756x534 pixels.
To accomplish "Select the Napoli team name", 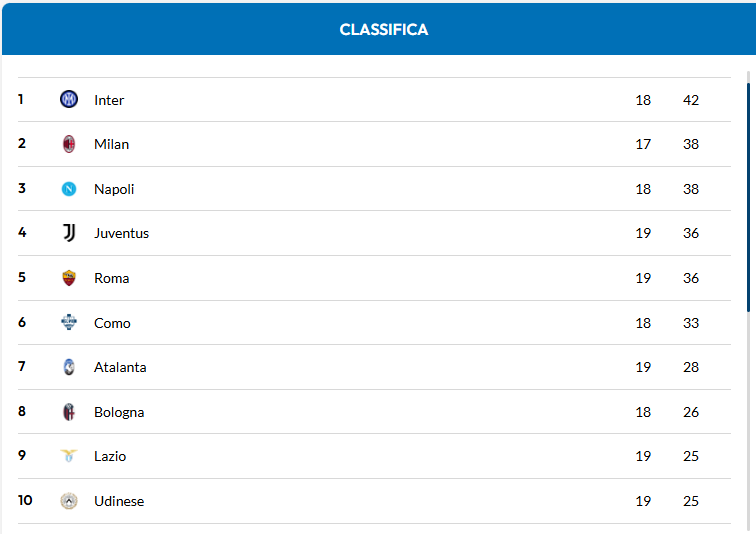I will [x=114, y=189].
